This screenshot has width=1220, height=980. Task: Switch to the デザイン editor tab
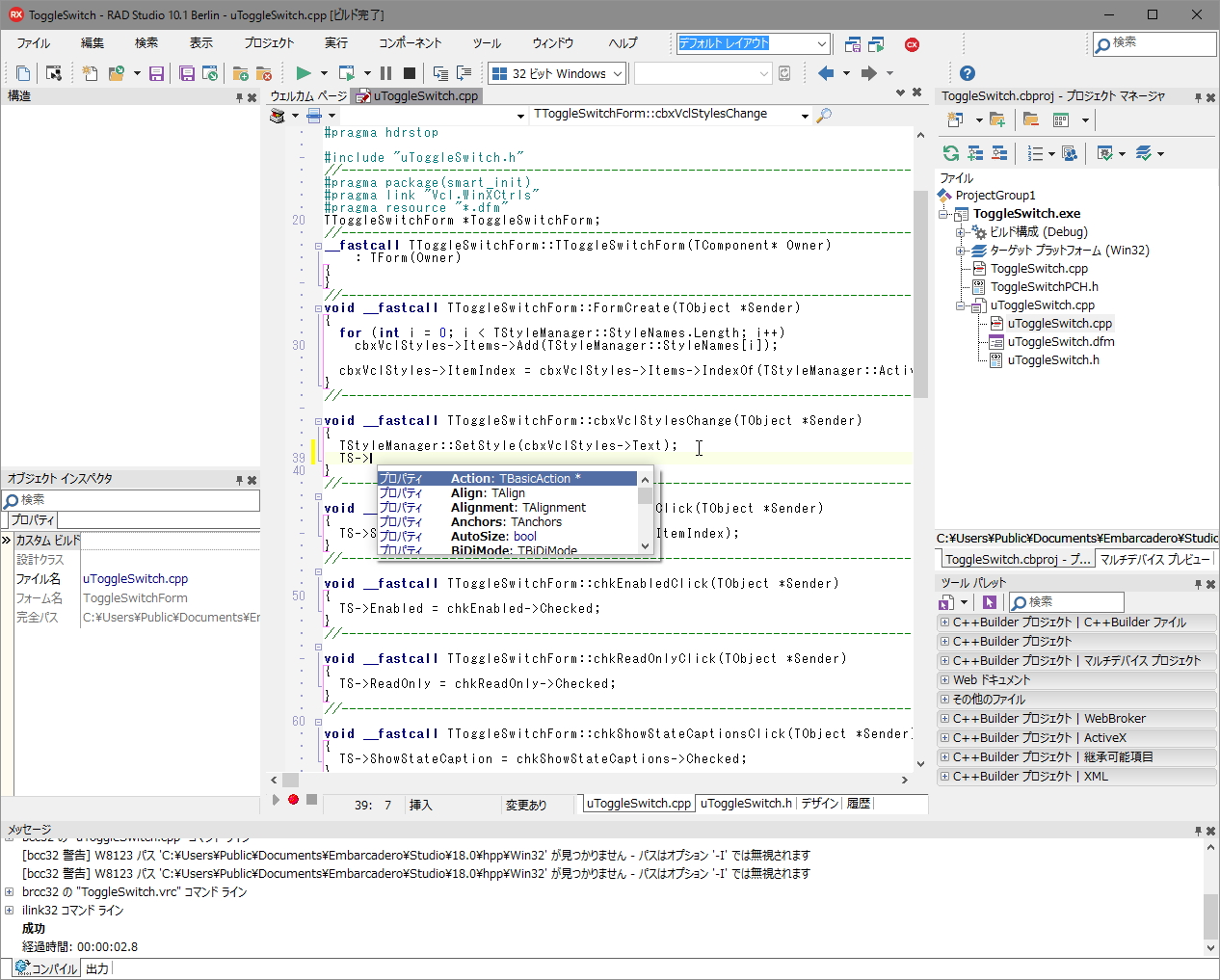(x=819, y=804)
